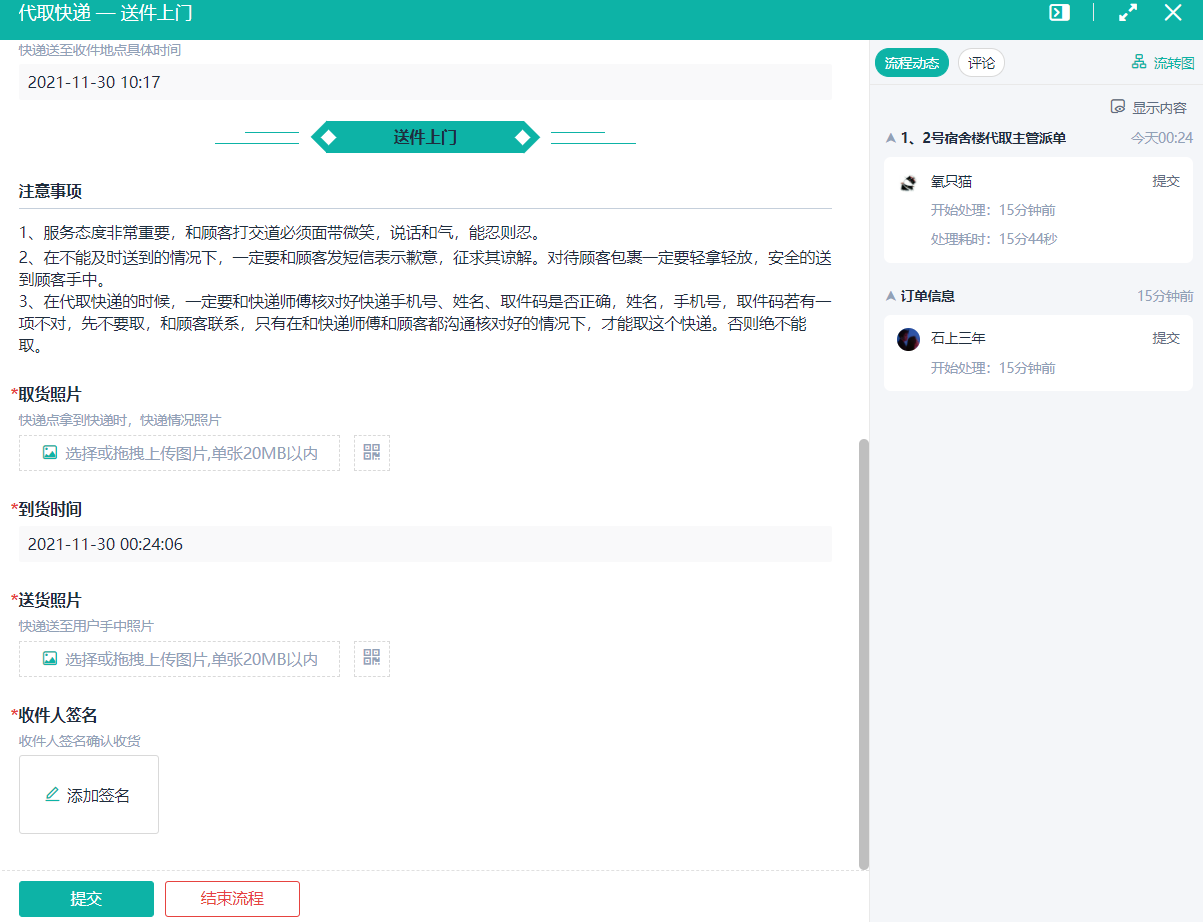The height and width of the screenshot is (922, 1203).
Task: Click the 提交 submit button
Action: [86, 899]
